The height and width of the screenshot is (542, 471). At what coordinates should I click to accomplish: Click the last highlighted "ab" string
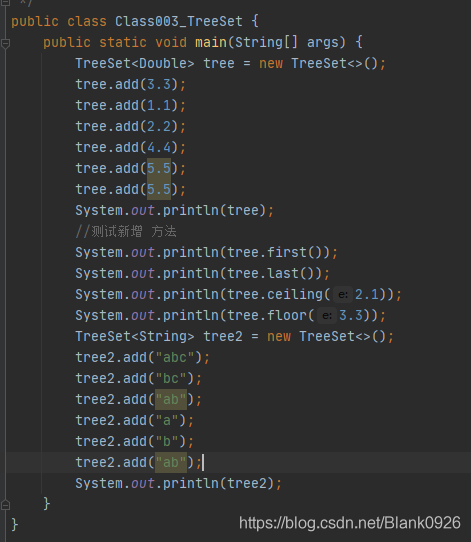click(x=171, y=462)
